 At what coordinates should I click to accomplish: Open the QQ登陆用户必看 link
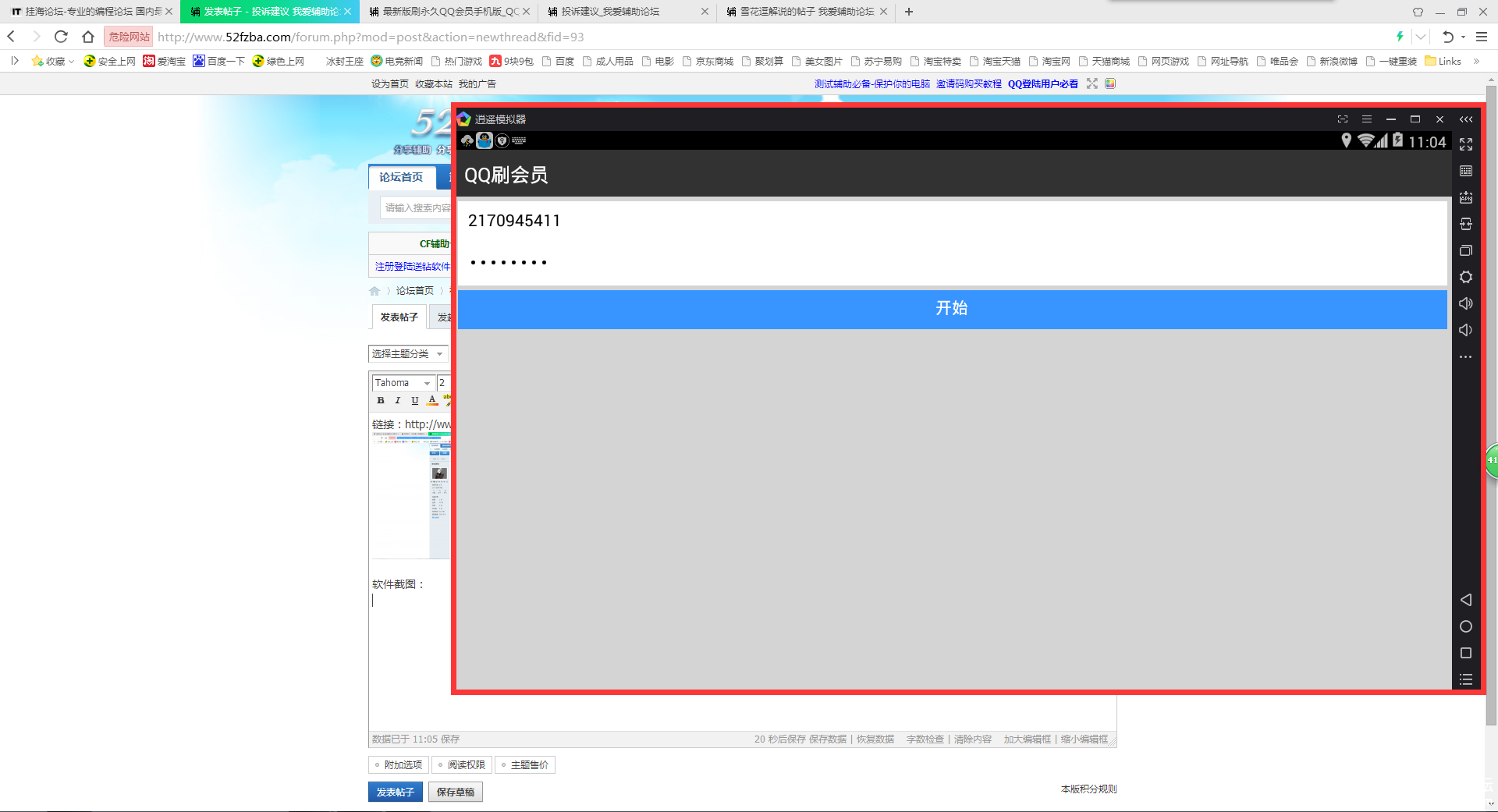click(1042, 83)
